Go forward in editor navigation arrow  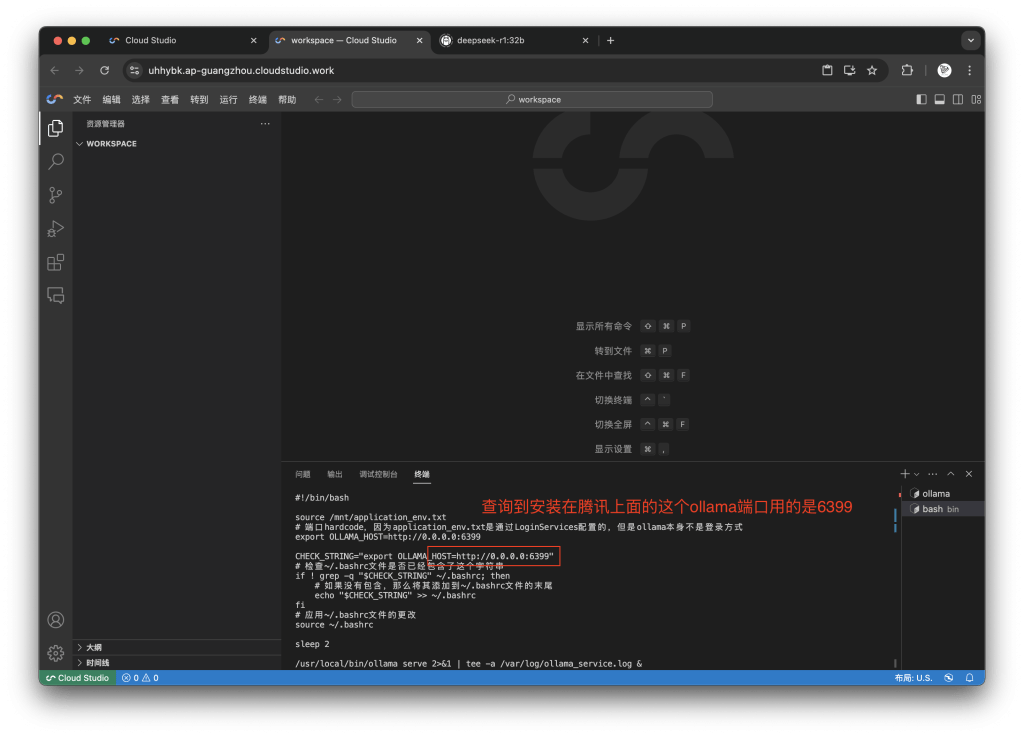[x=337, y=99]
